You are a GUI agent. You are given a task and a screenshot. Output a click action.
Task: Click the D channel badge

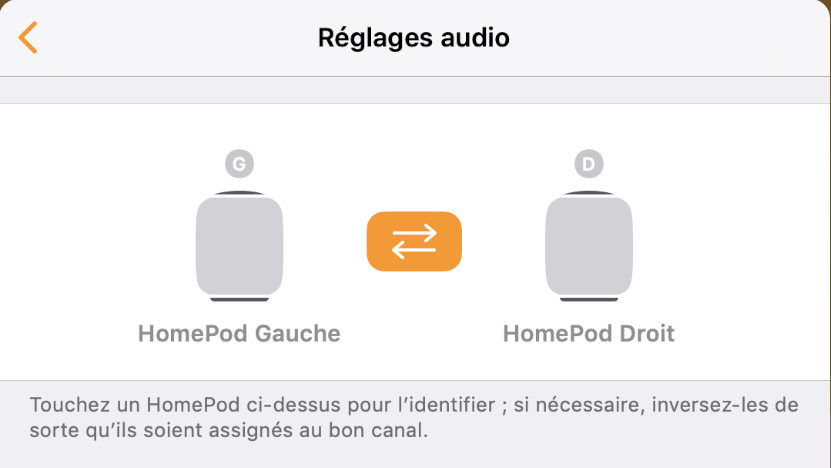[589, 163]
